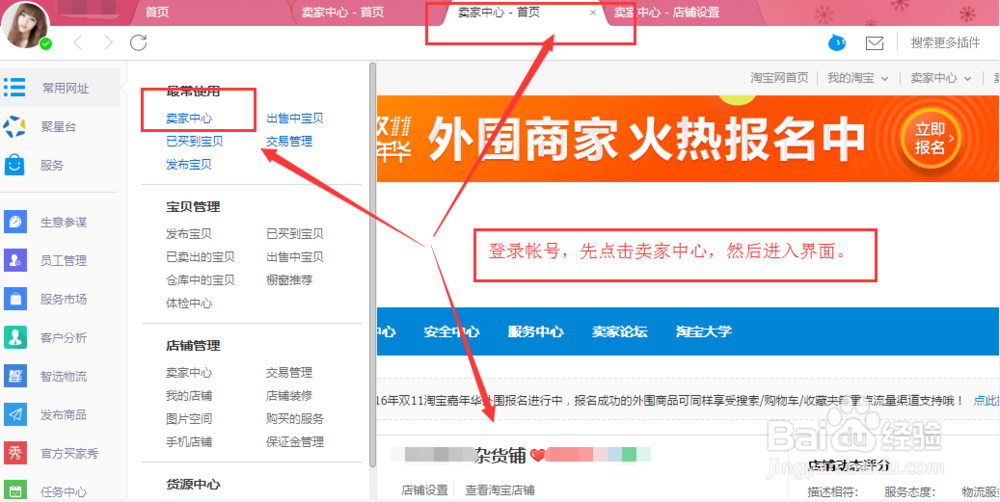Click 已买到宝贝 under 最常使用
1000x502 pixels.
pyautogui.click(x=195, y=141)
